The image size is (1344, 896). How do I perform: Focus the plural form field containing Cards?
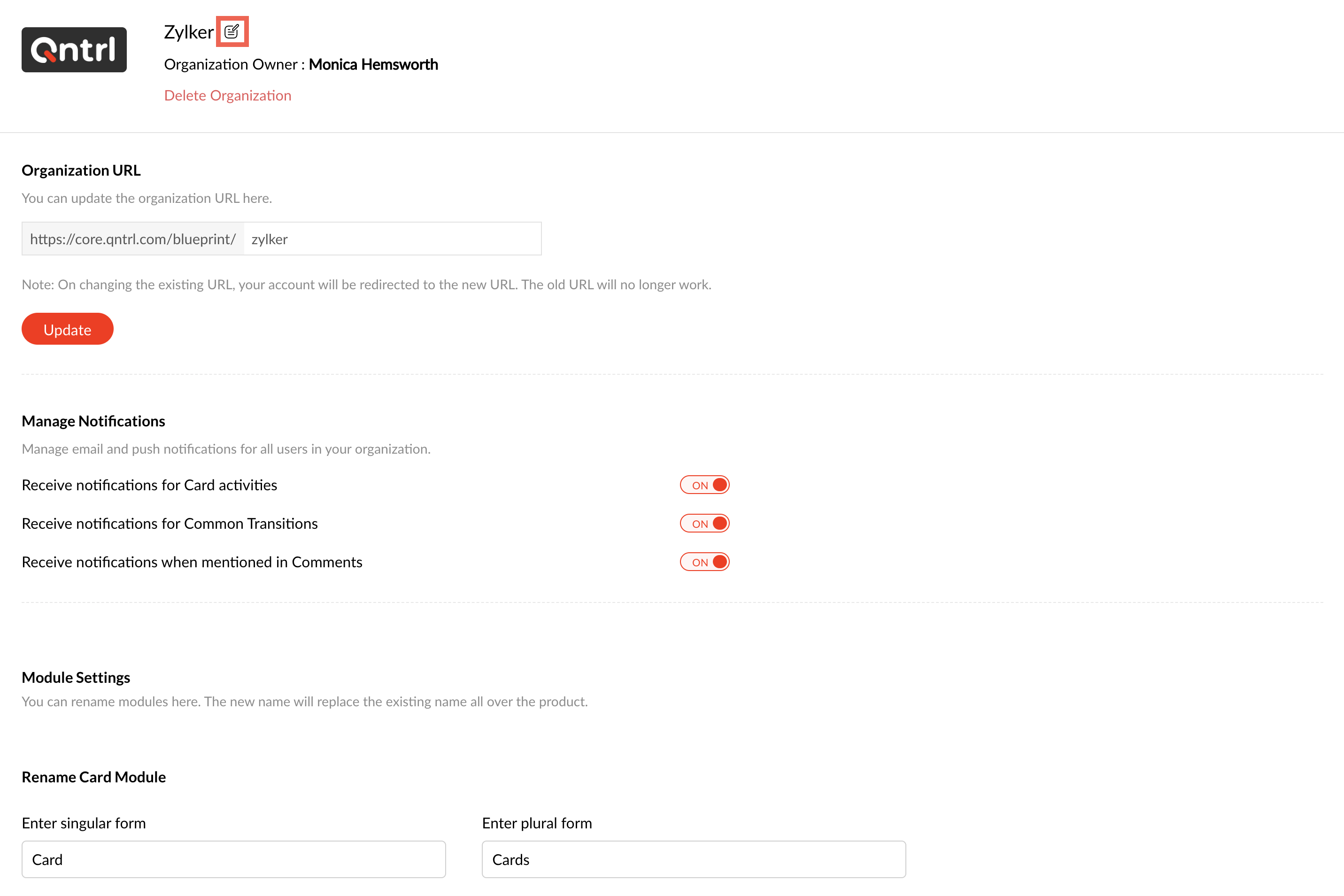tap(693, 859)
